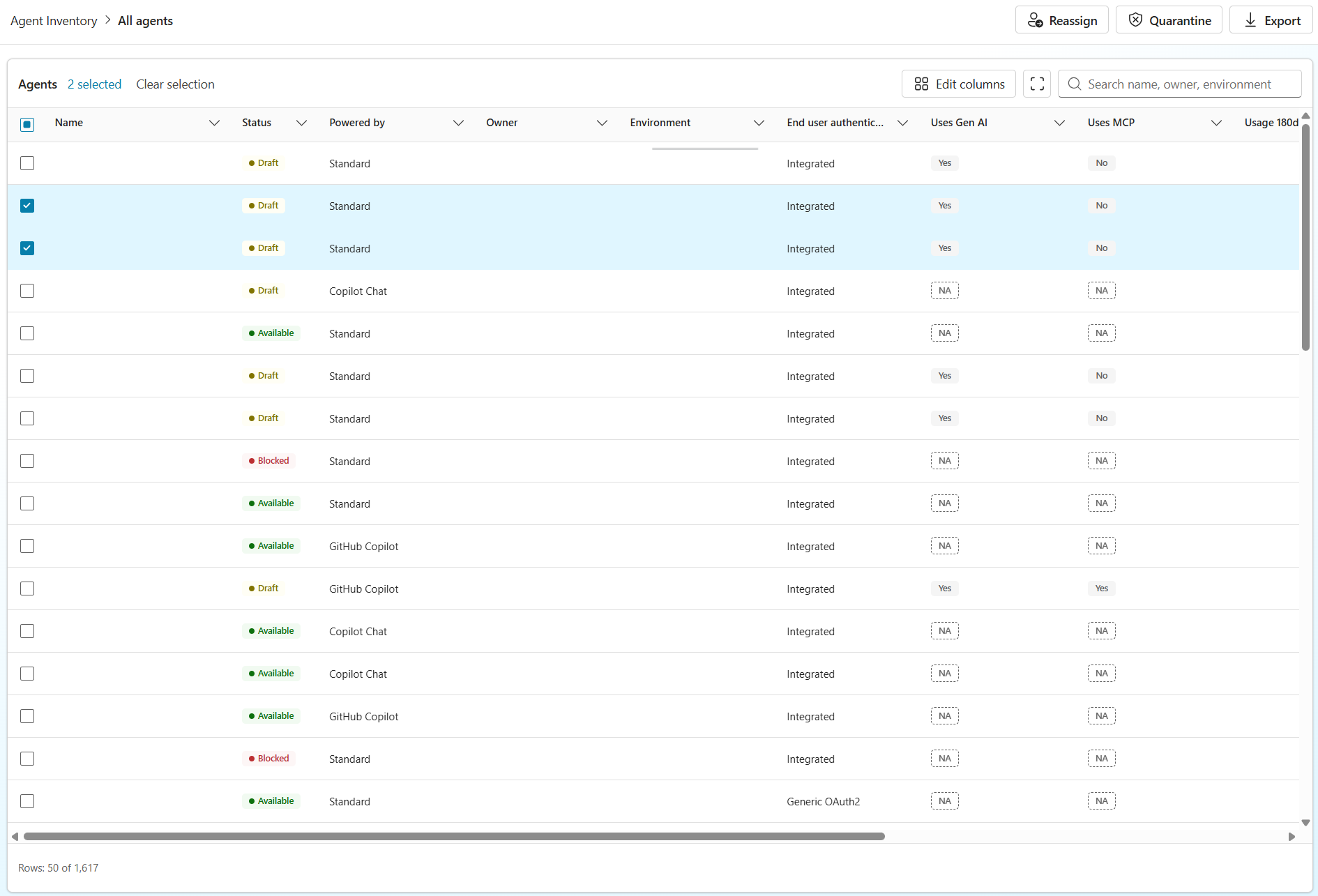Go to Agent Inventory breadcrumb
The height and width of the screenshot is (896, 1318).
coord(54,21)
